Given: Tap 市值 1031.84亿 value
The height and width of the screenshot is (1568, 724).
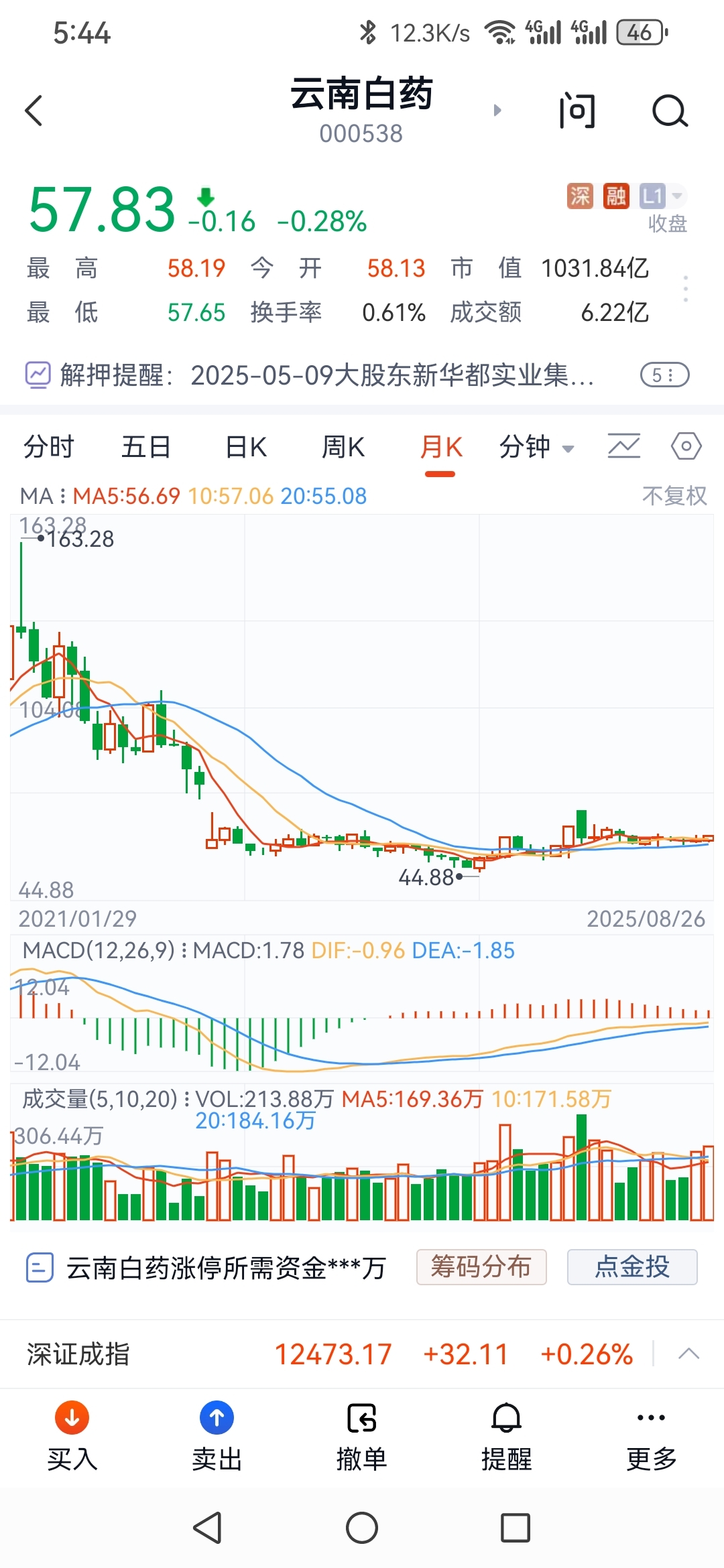Looking at the screenshot, I should click(595, 268).
